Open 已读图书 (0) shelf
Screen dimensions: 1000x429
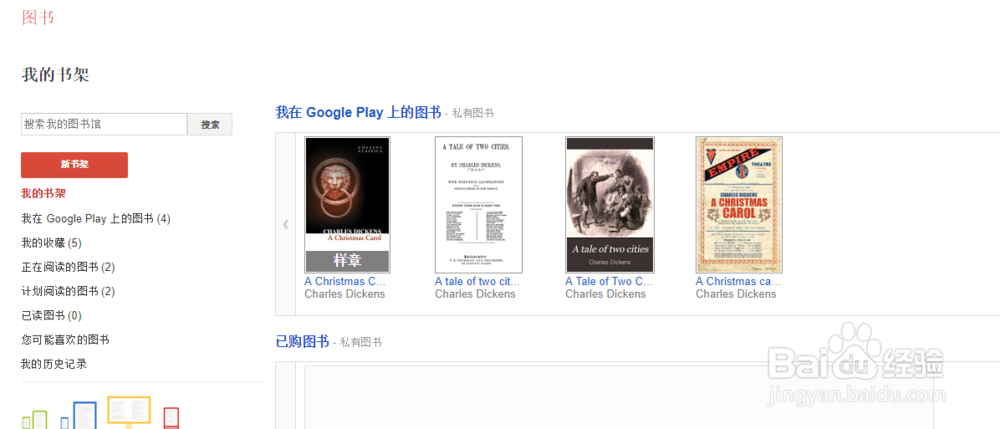(x=51, y=316)
